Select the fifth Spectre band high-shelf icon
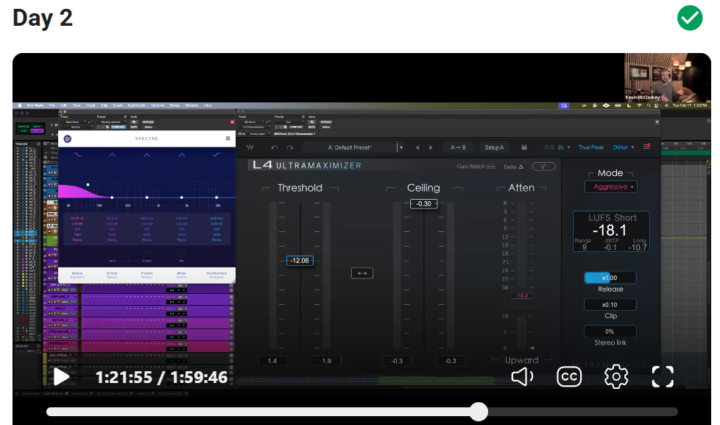 click(x=216, y=155)
